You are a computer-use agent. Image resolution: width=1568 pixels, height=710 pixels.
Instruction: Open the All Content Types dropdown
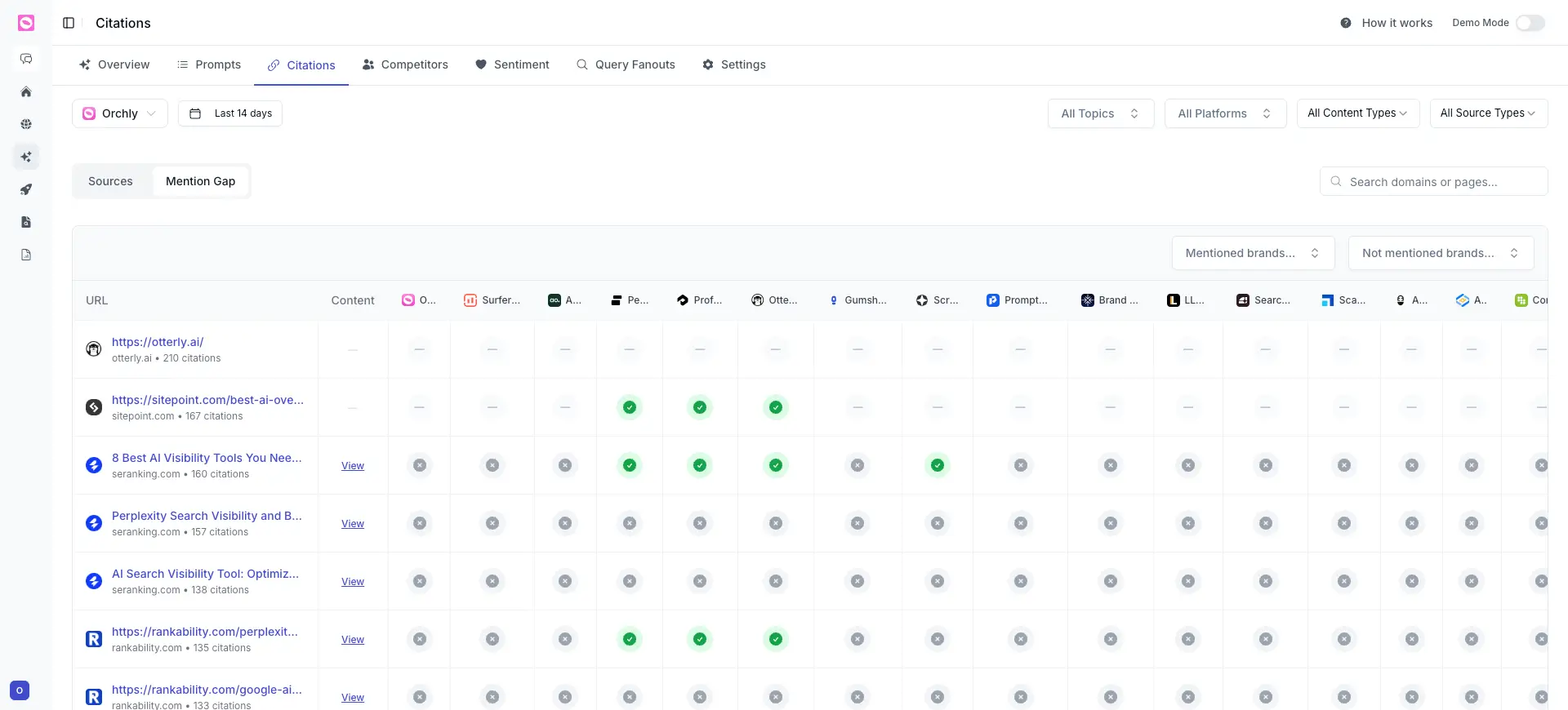click(1358, 113)
